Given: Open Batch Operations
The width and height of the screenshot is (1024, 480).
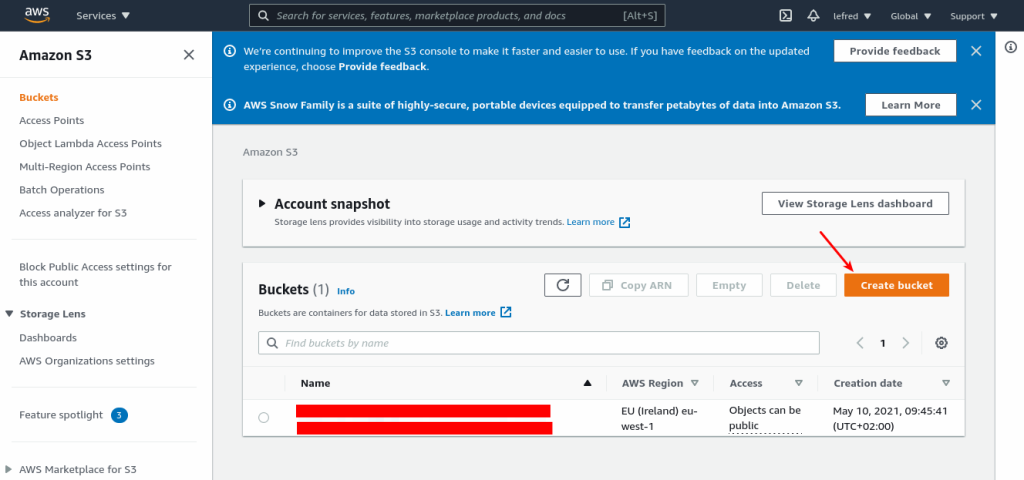Looking at the screenshot, I should coord(61,190).
